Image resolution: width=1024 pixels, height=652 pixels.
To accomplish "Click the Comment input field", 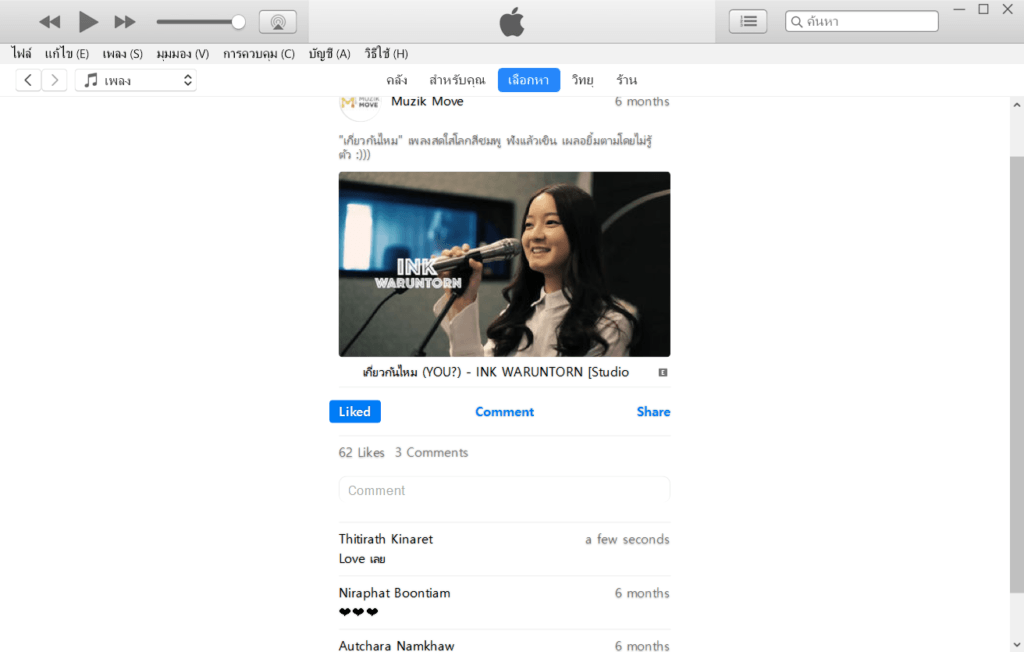I will [504, 490].
